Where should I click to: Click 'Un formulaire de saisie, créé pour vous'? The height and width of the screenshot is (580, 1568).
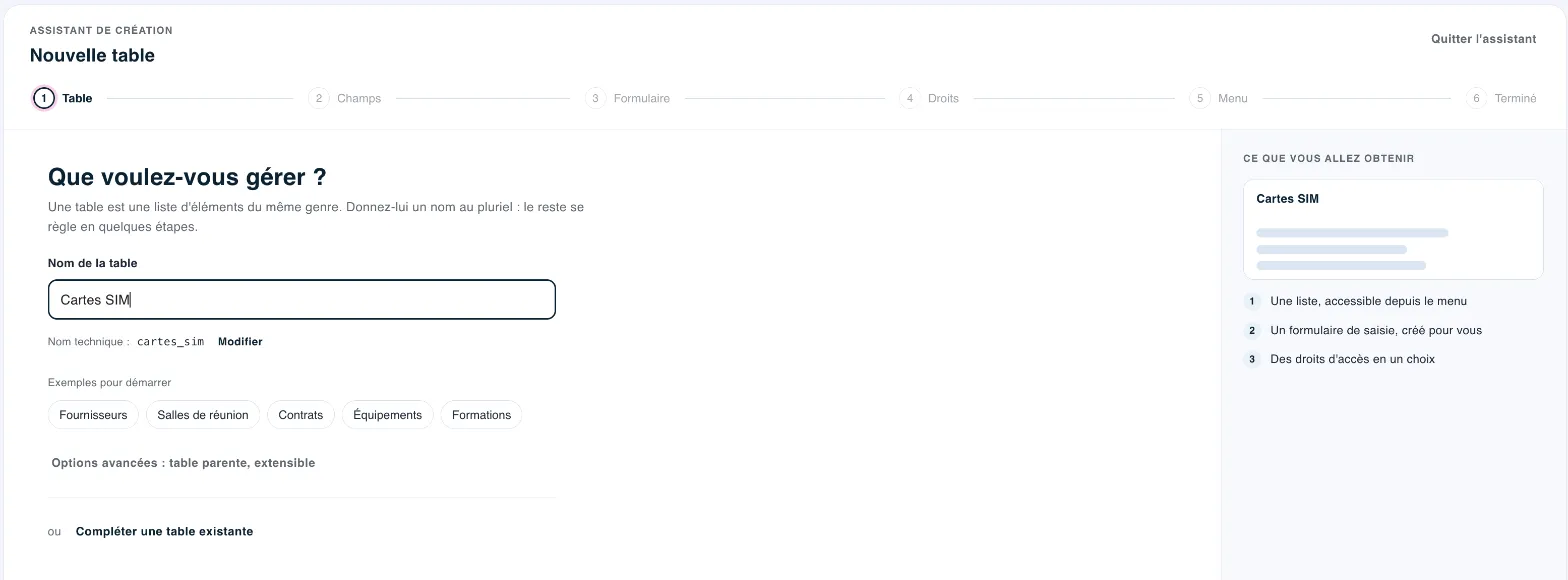point(1376,330)
